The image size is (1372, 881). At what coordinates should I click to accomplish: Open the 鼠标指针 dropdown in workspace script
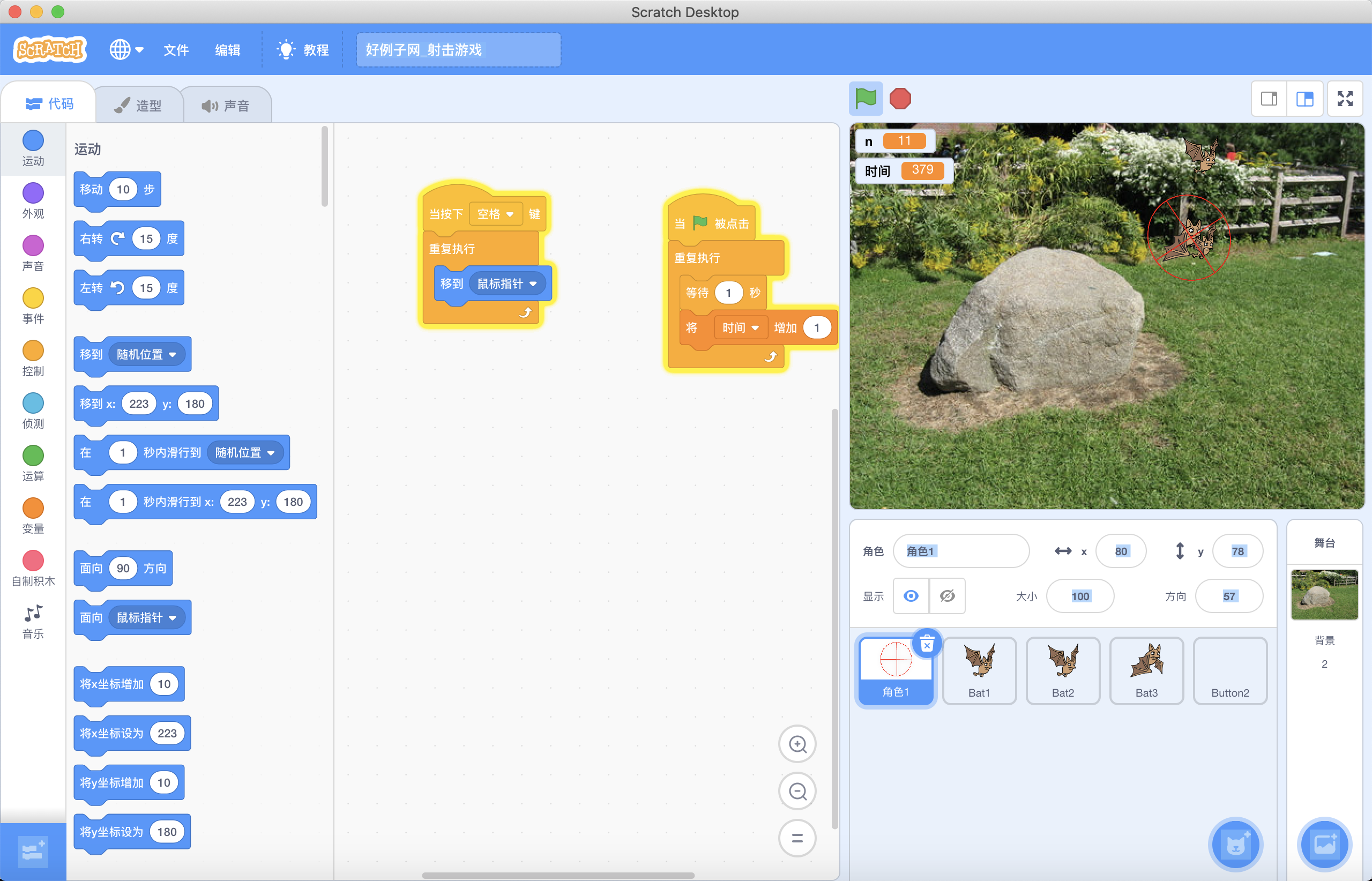click(x=507, y=283)
